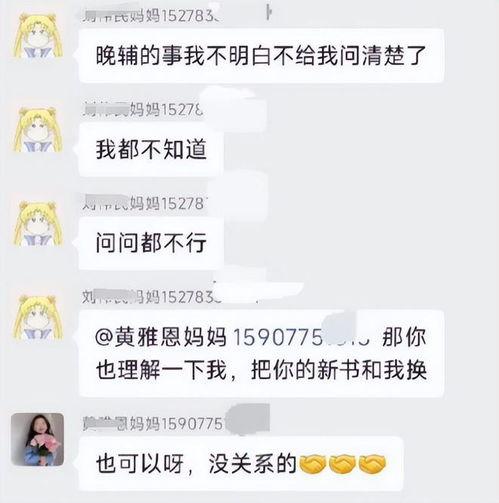Select the '问问都不行' message bubble
Image resolution: width=499 pixels, height=503 pixels.
(151, 243)
